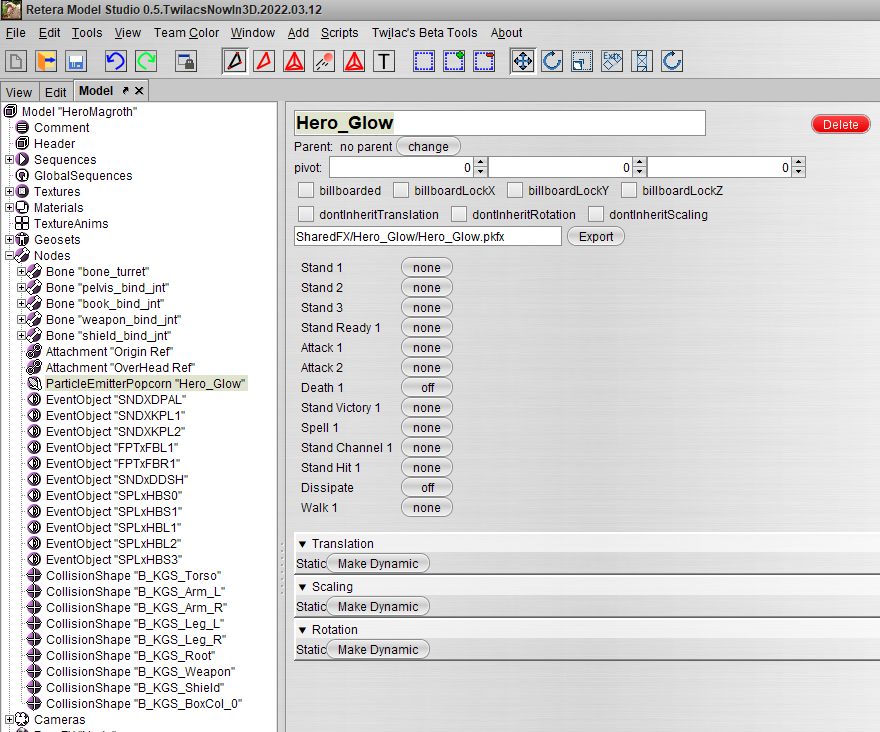The width and height of the screenshot is (880, 732).
Task: Switch to the Edit tab
Action: pyautogui.click(x=55, y=92)
